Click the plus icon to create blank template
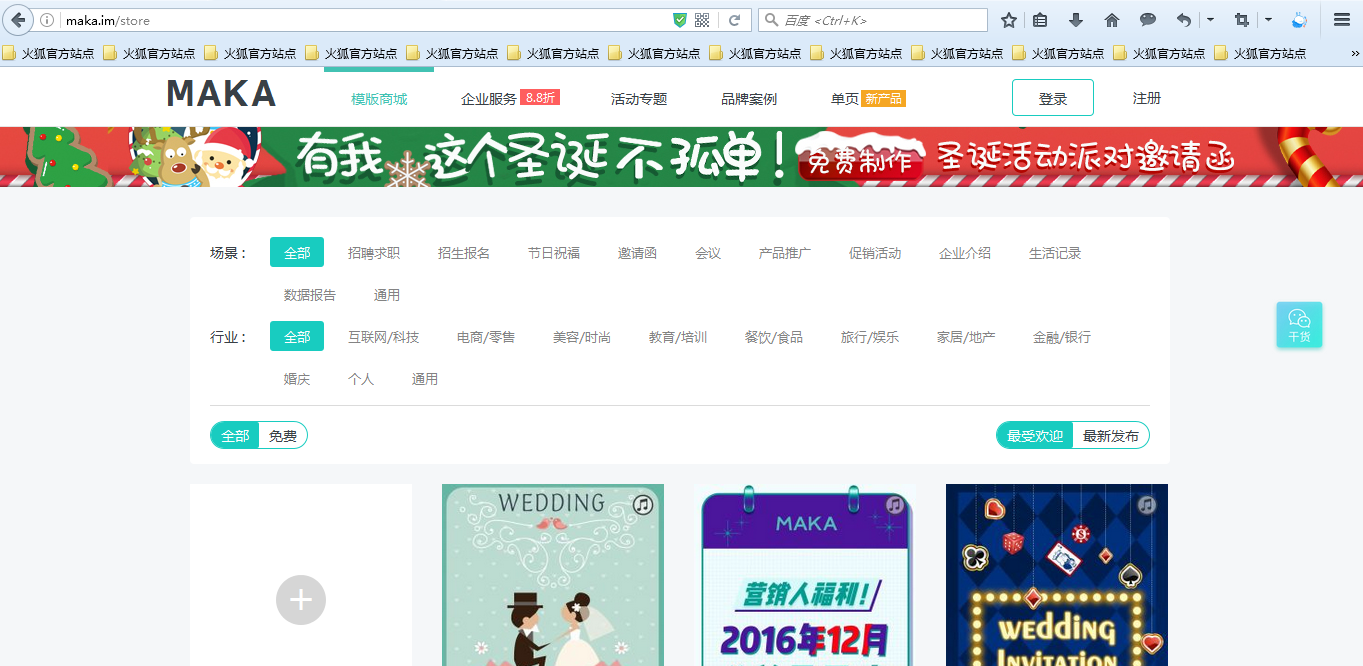 coord(300,600)
